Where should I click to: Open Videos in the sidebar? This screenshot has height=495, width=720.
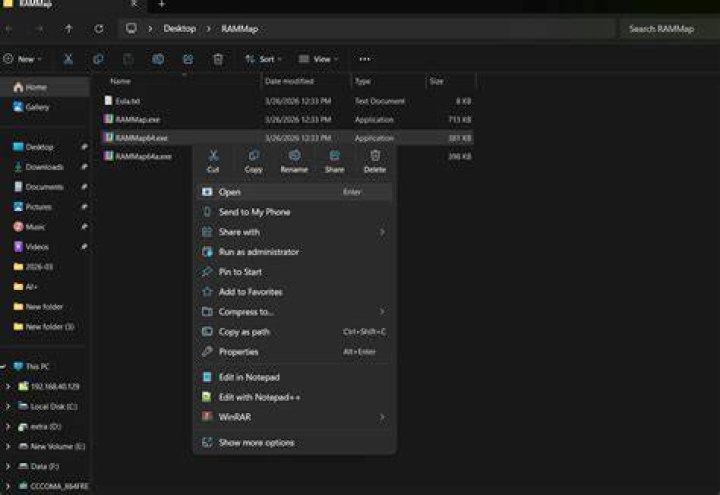tap(45, 247)
